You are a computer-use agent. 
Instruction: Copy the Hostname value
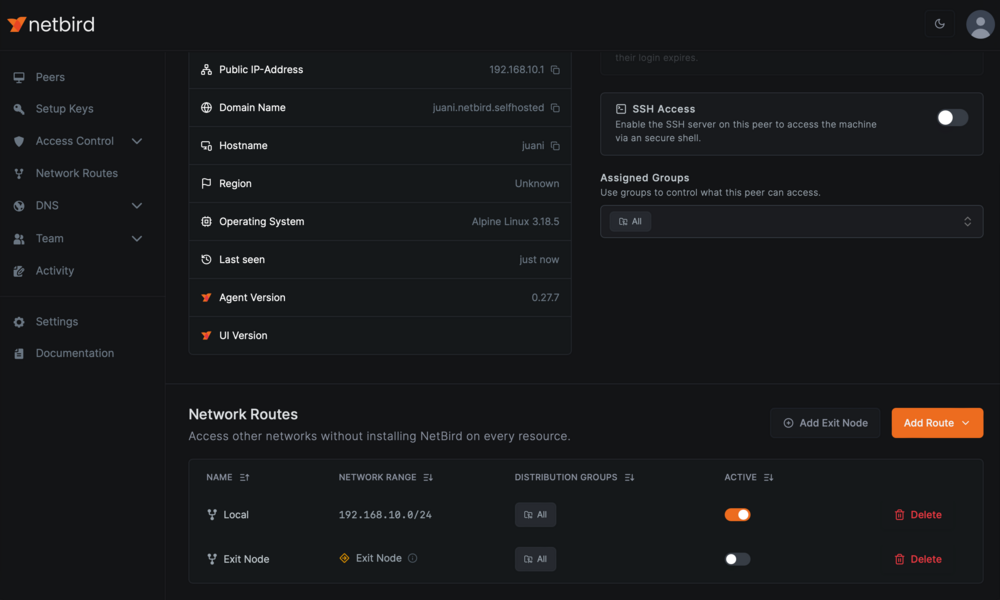(x=555, y=146)
